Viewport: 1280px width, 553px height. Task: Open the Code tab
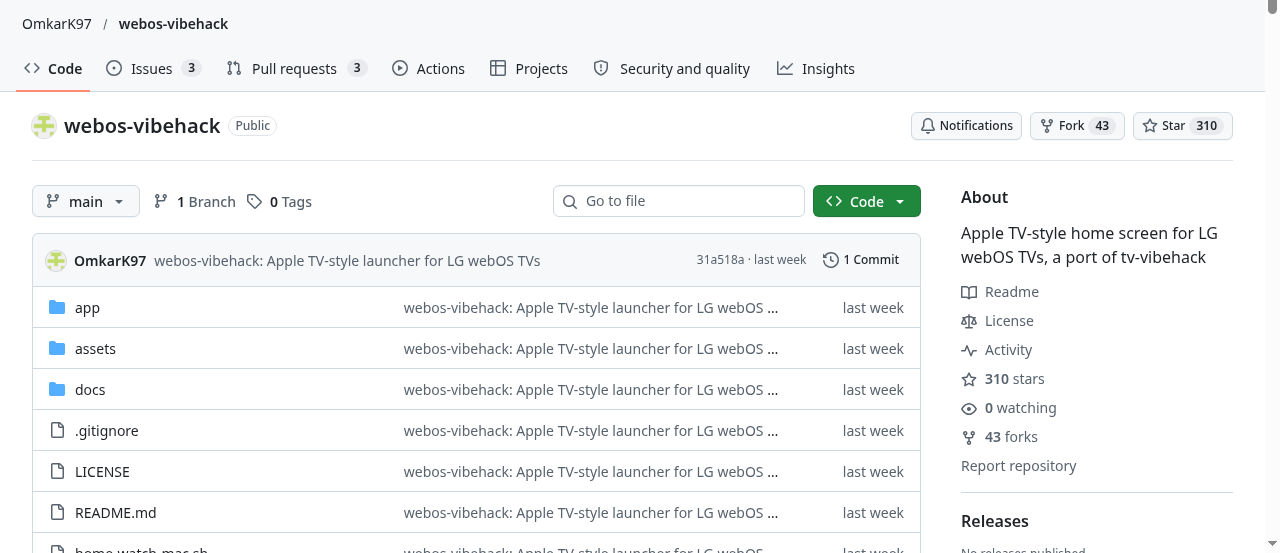pos(53,68)
